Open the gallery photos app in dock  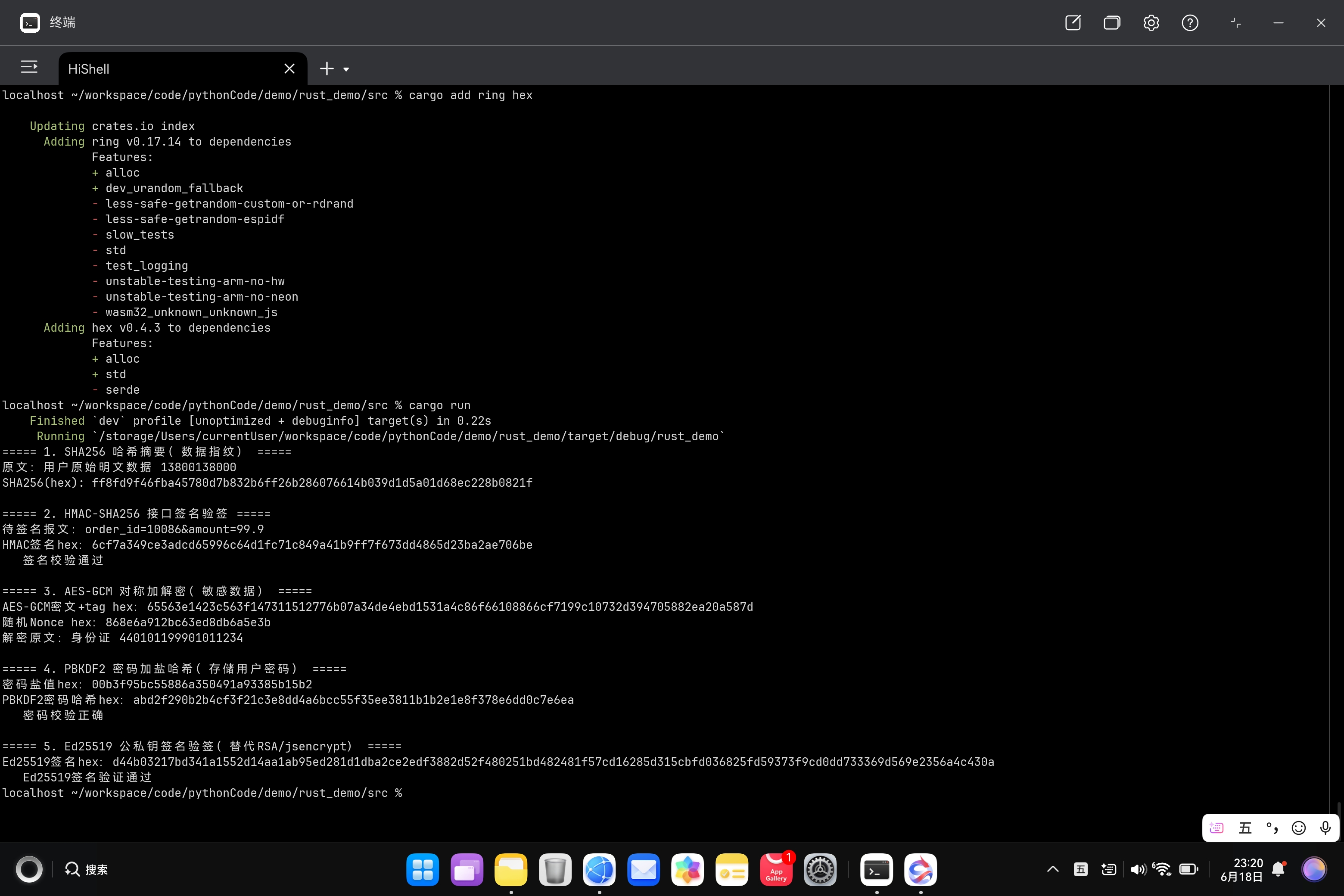(x=688, y=869)
